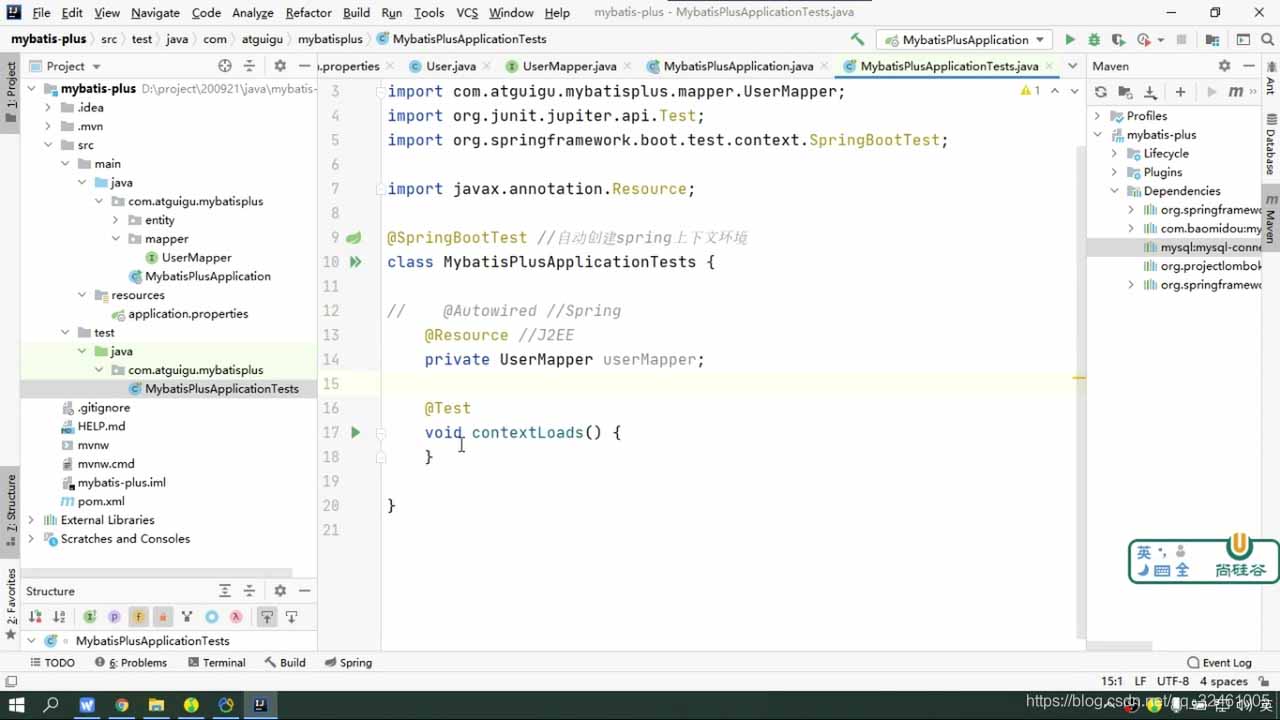Toggle Show Non-Public members in Structure

pyautogui.click(x=162, y=617)
